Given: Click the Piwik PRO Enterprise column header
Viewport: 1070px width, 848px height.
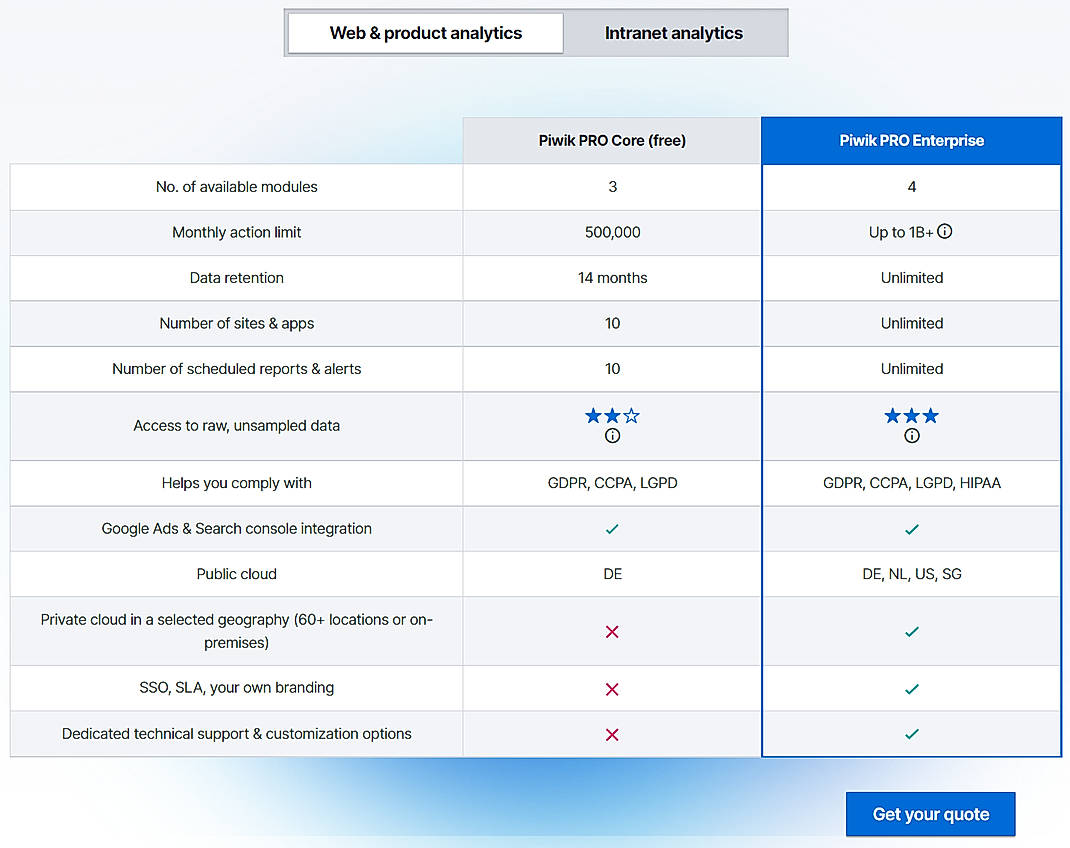Looking at the screenshot, I should (911, 140).
